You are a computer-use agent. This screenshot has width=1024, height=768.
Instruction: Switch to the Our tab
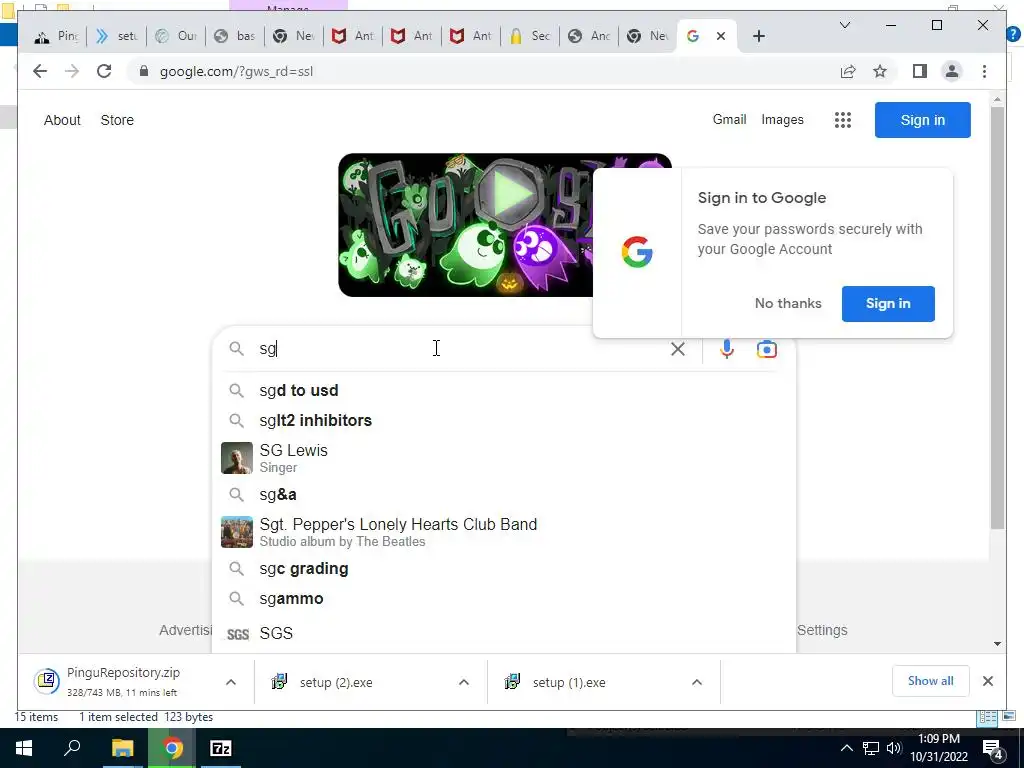point(176,36)
